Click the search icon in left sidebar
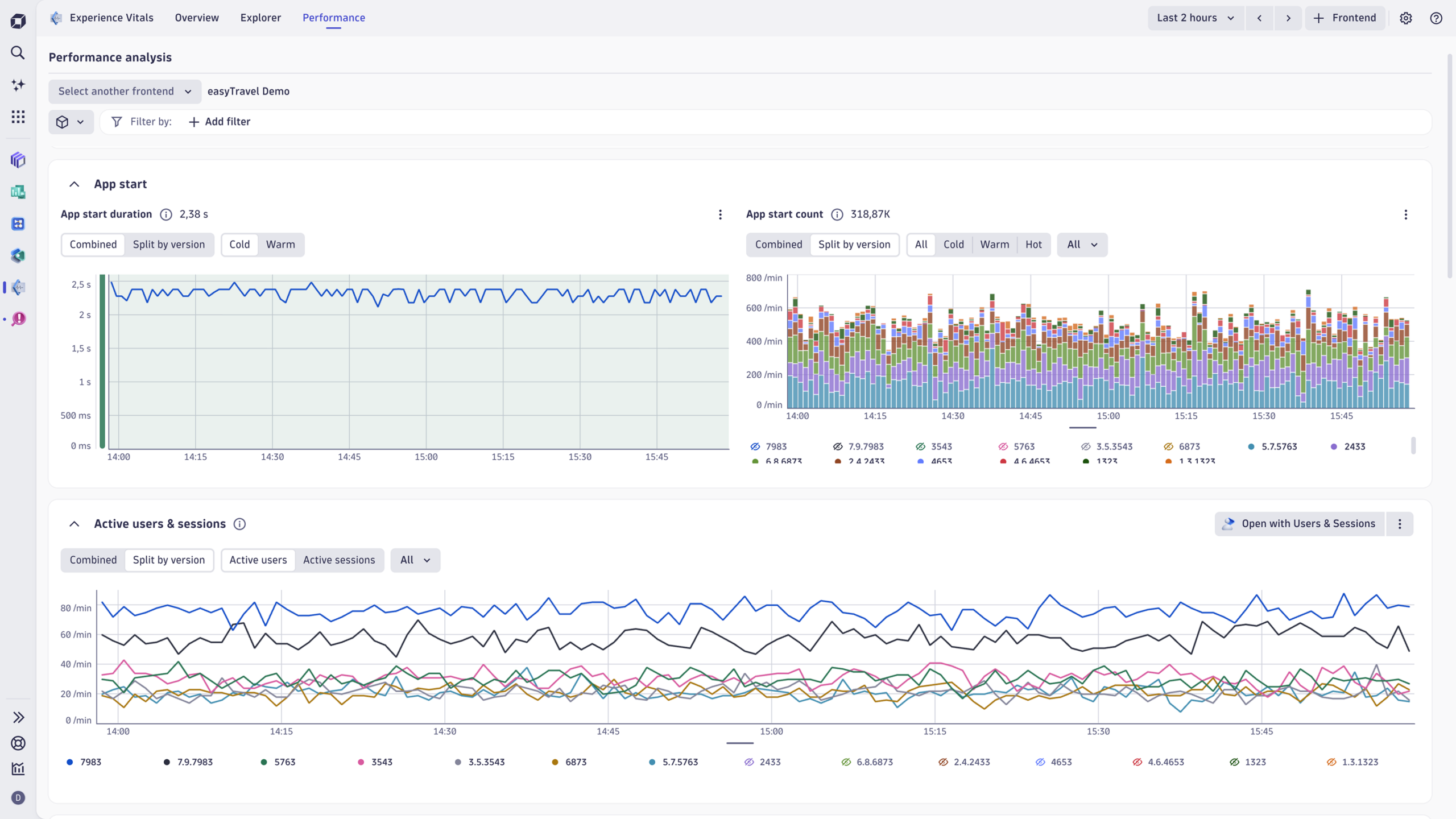Screen dimensions: 1456x819 click(18, 53)
